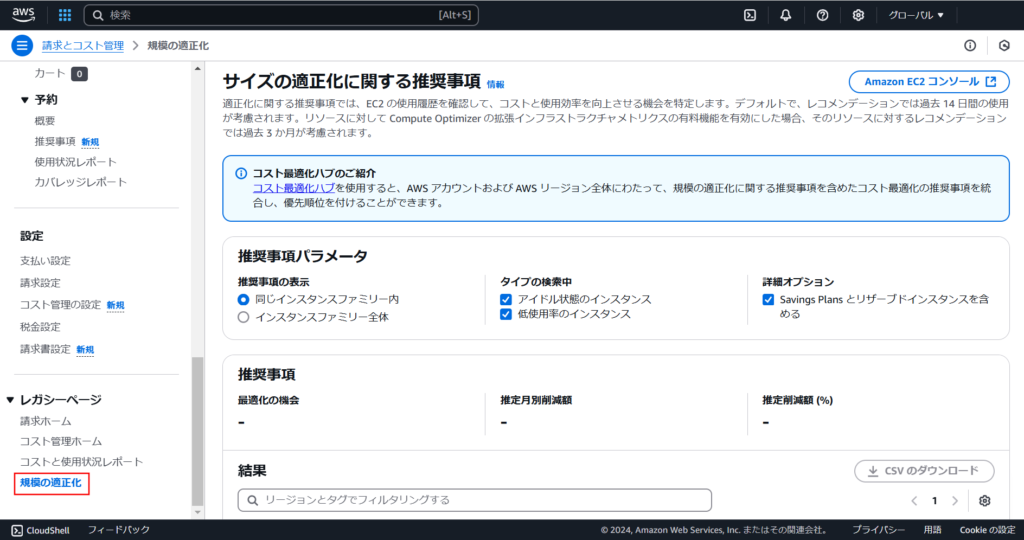1024x540 pixels.
Task: Click the sidebar scrollbar up arrow
Action: click(x=198, y=69)
